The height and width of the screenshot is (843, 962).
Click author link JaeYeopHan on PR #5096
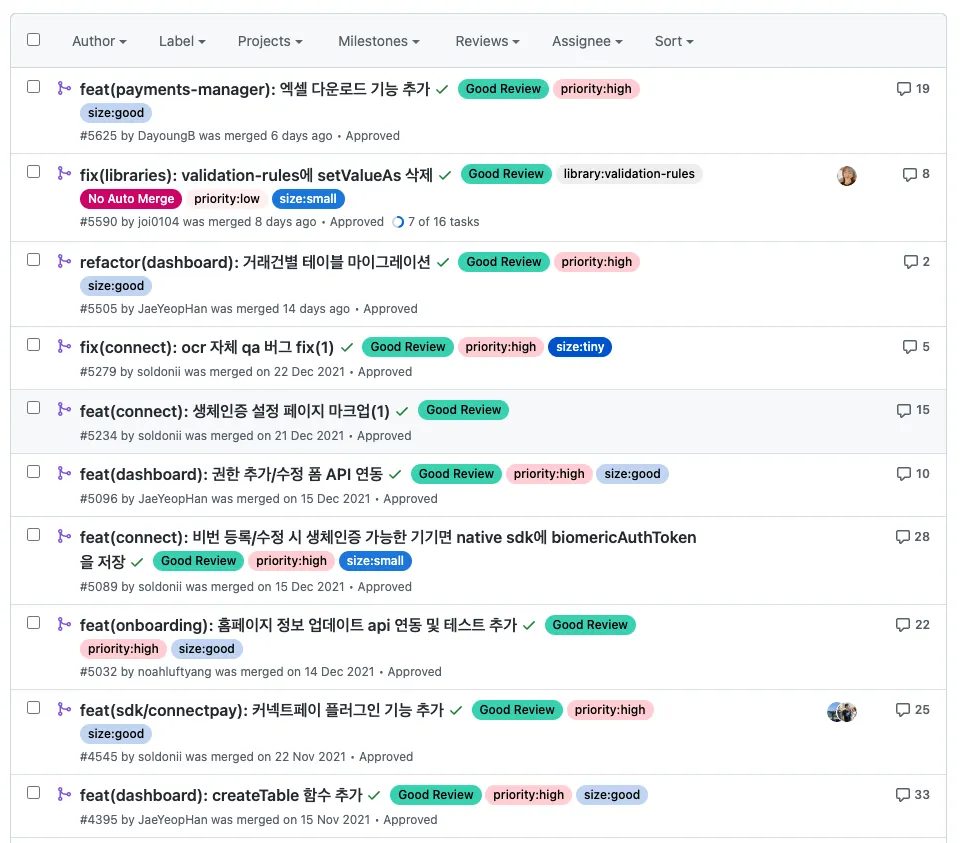point(173,499)
